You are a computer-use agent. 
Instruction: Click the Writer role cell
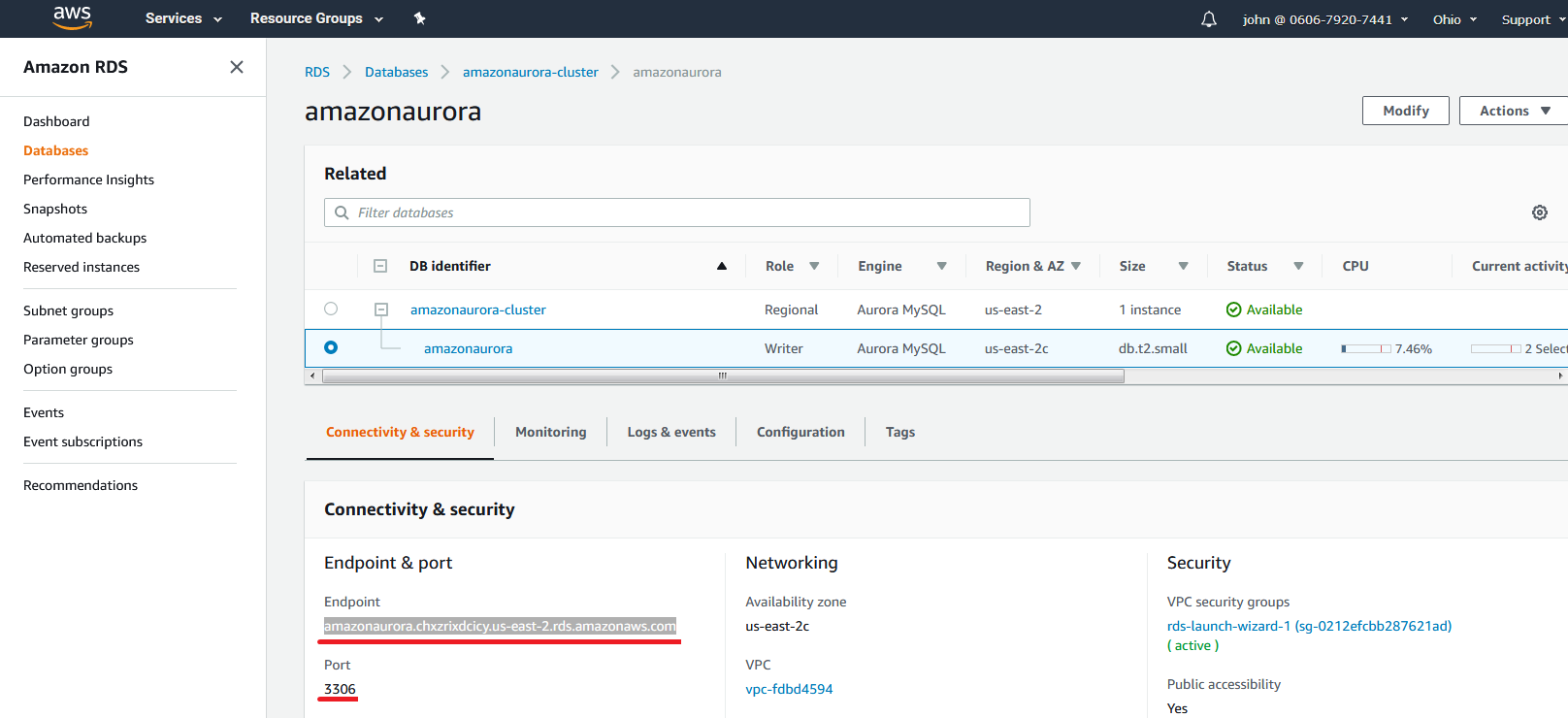784,348
